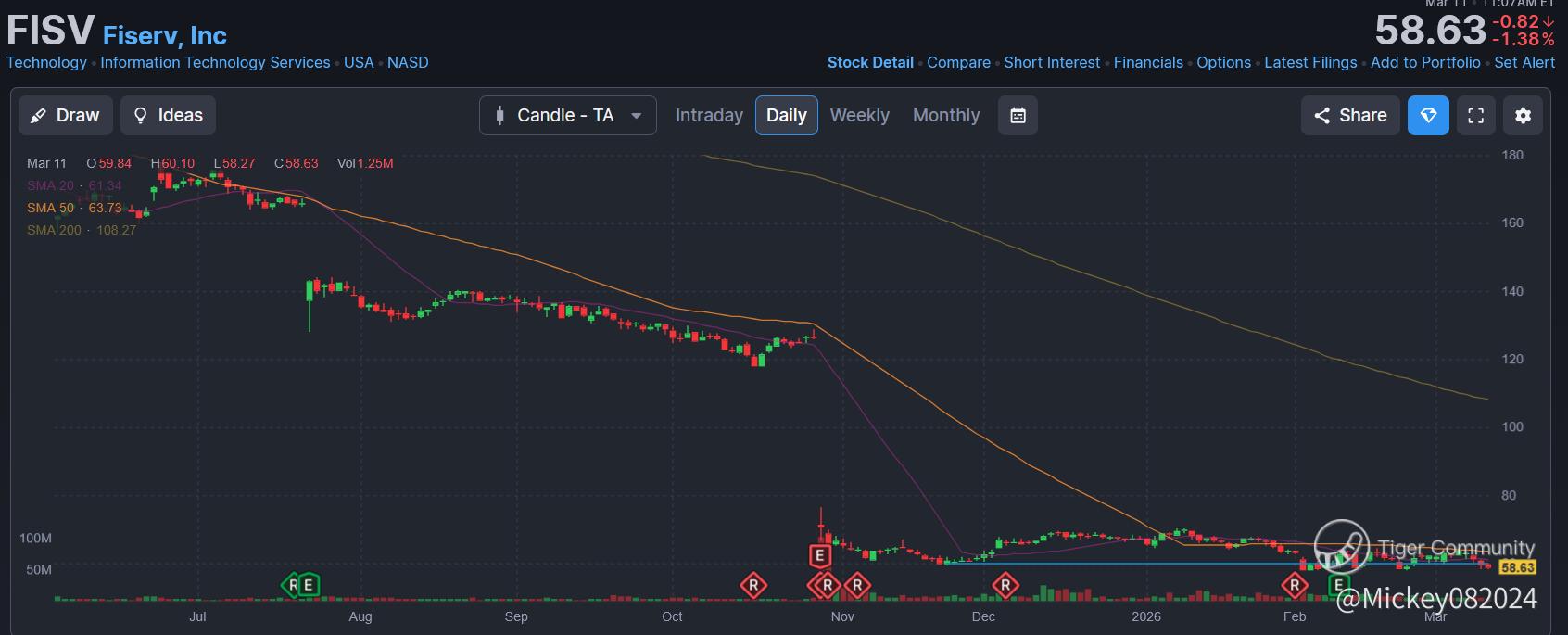The image size is (1568, 635).
Task: Open the Technology sector link
Action: pyautogui.click(x=46, y=62)
